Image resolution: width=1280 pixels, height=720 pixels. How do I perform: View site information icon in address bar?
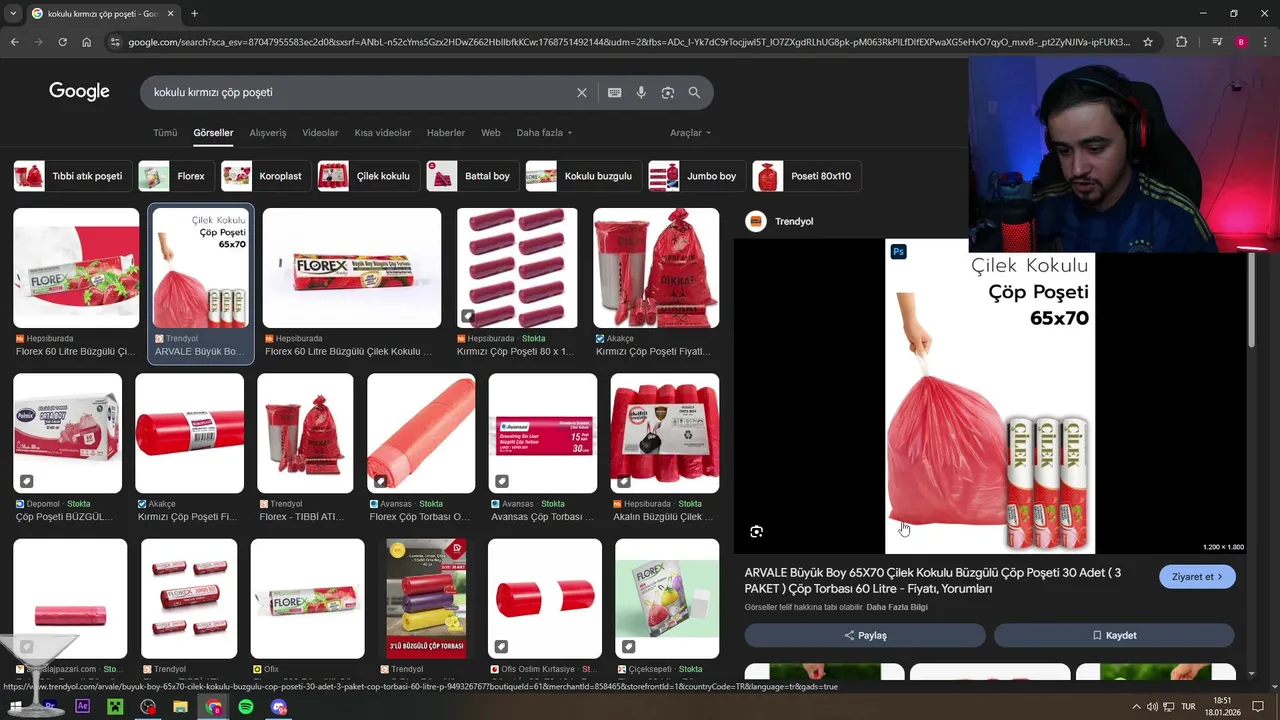[115, 42]
